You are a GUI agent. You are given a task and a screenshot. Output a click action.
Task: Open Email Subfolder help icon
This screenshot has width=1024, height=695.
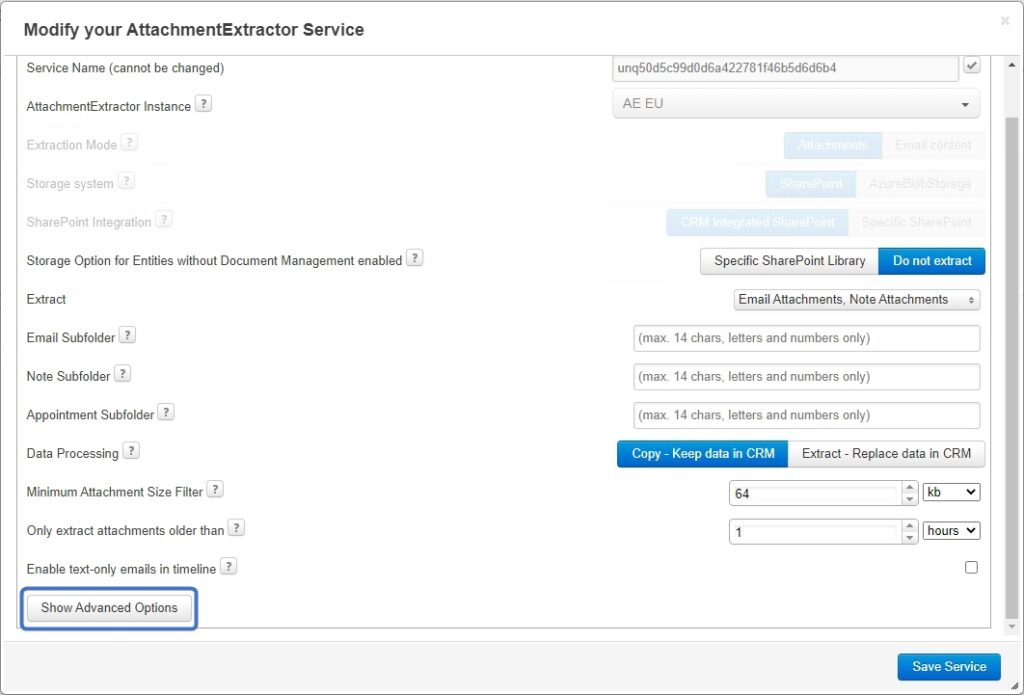(127, 335)
